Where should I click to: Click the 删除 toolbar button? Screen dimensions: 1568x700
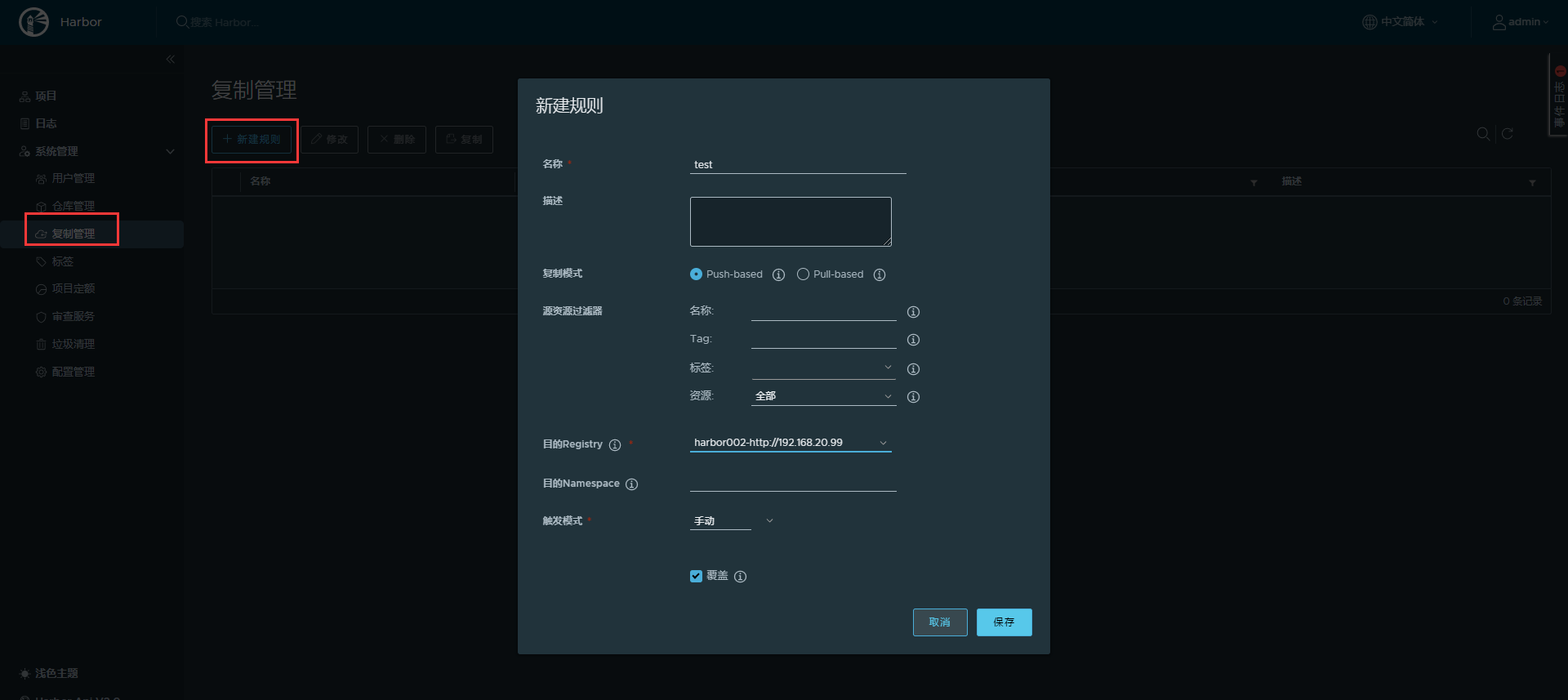click(x=397, y=140)
